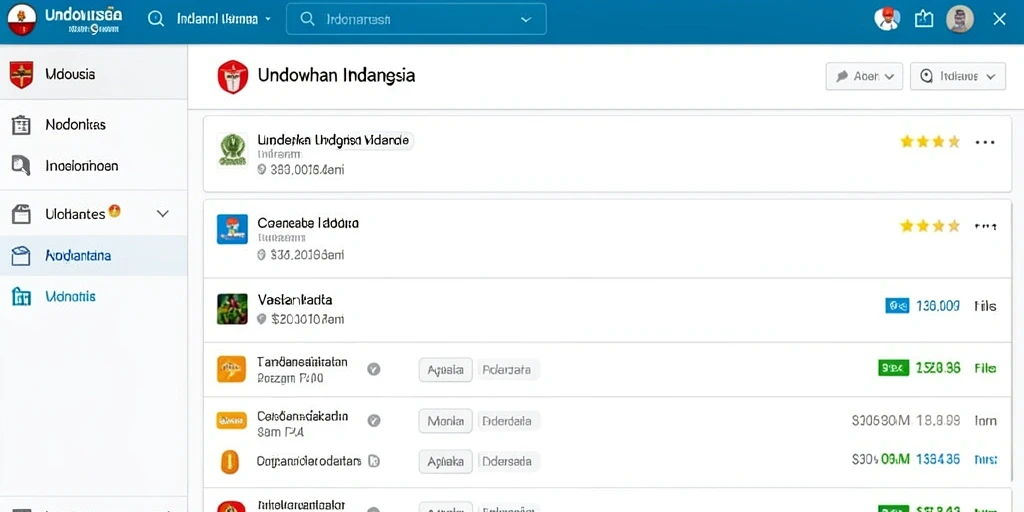Click the shield icon beside $200010 price
Image resolution: width=1024 pixels, height=512 pixels.
click(x=262, y=319)
